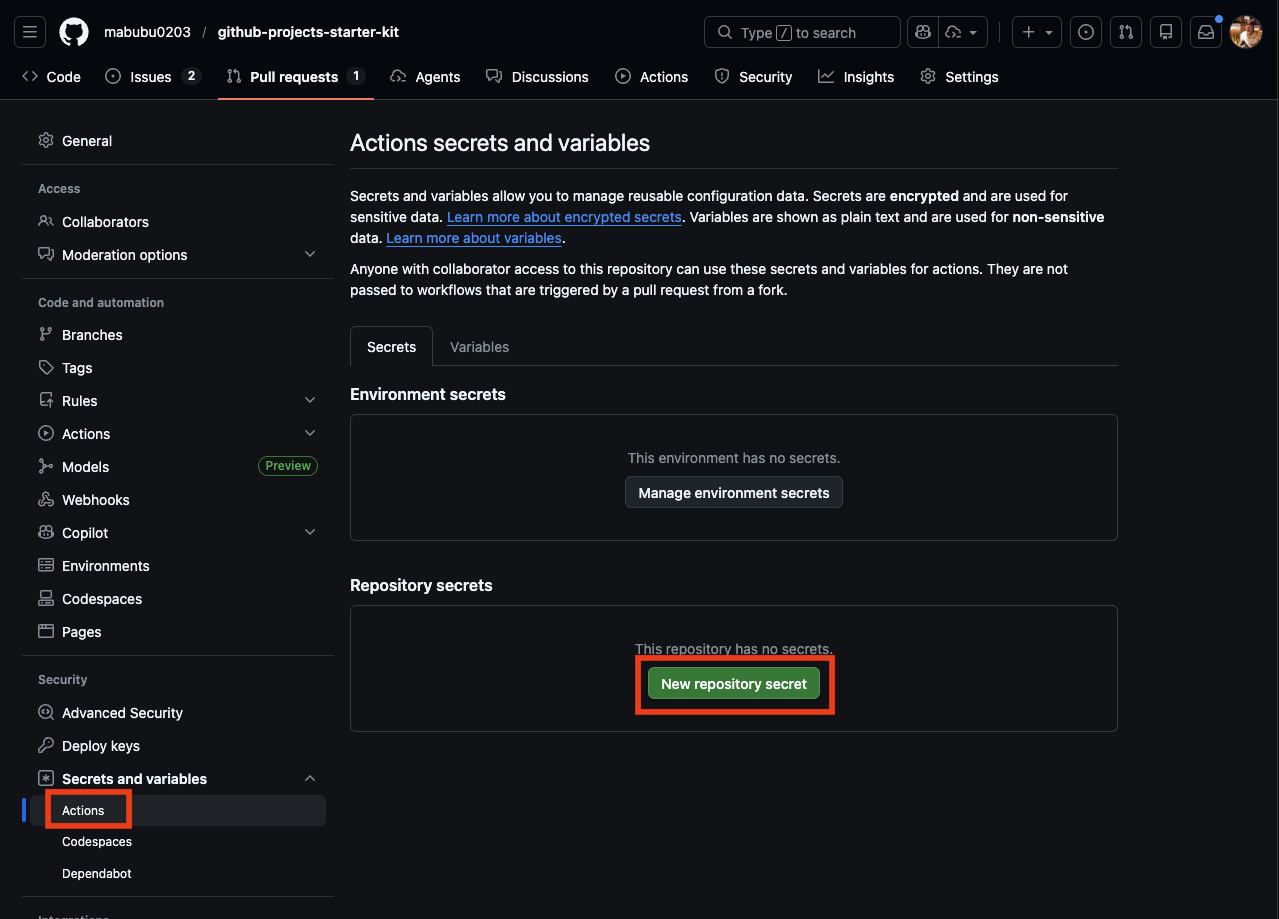This screenshot has height=919, width=1279.
Task: Open the pull requests icon in the header
Action: tap(1126, 32)
